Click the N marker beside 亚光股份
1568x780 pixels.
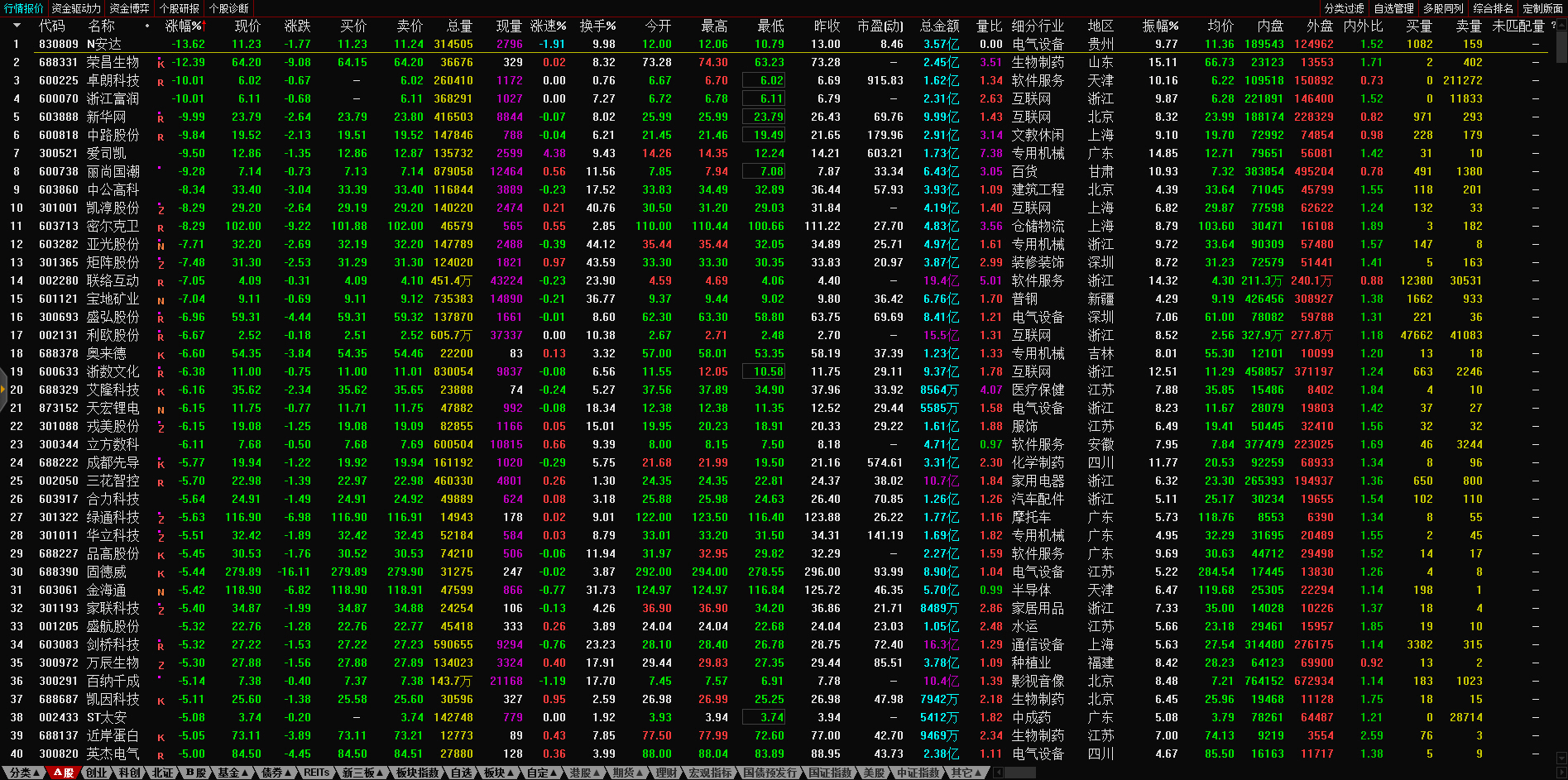click(x=161, y=246)
